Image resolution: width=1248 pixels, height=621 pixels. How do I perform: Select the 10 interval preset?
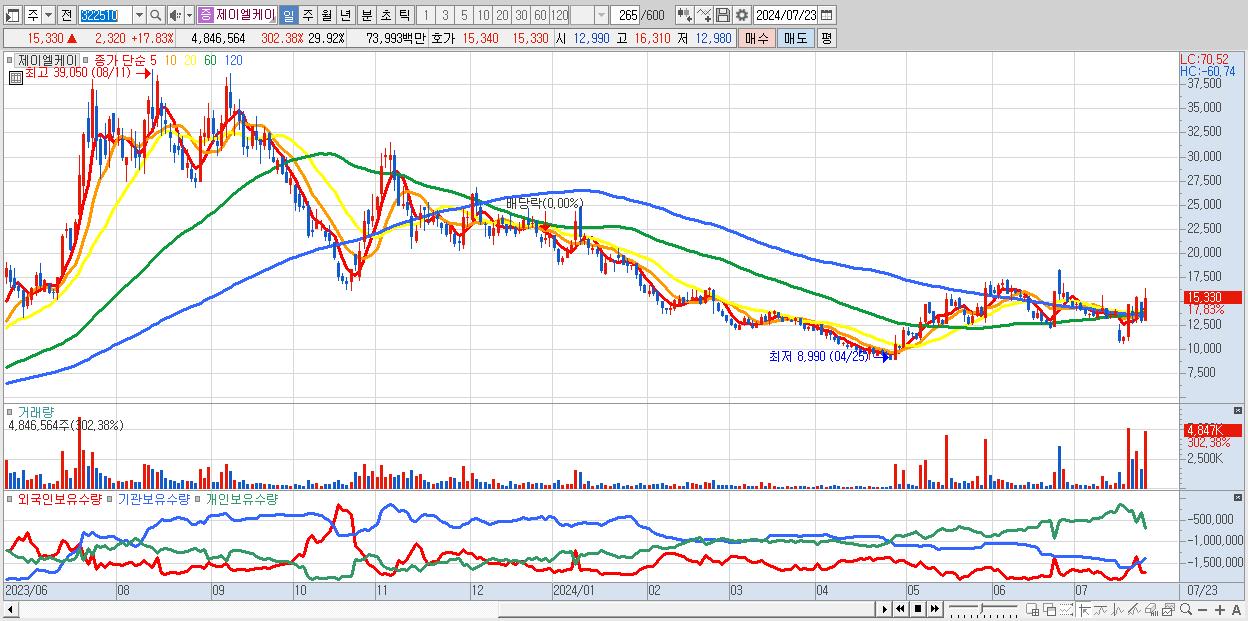point(483,15)
